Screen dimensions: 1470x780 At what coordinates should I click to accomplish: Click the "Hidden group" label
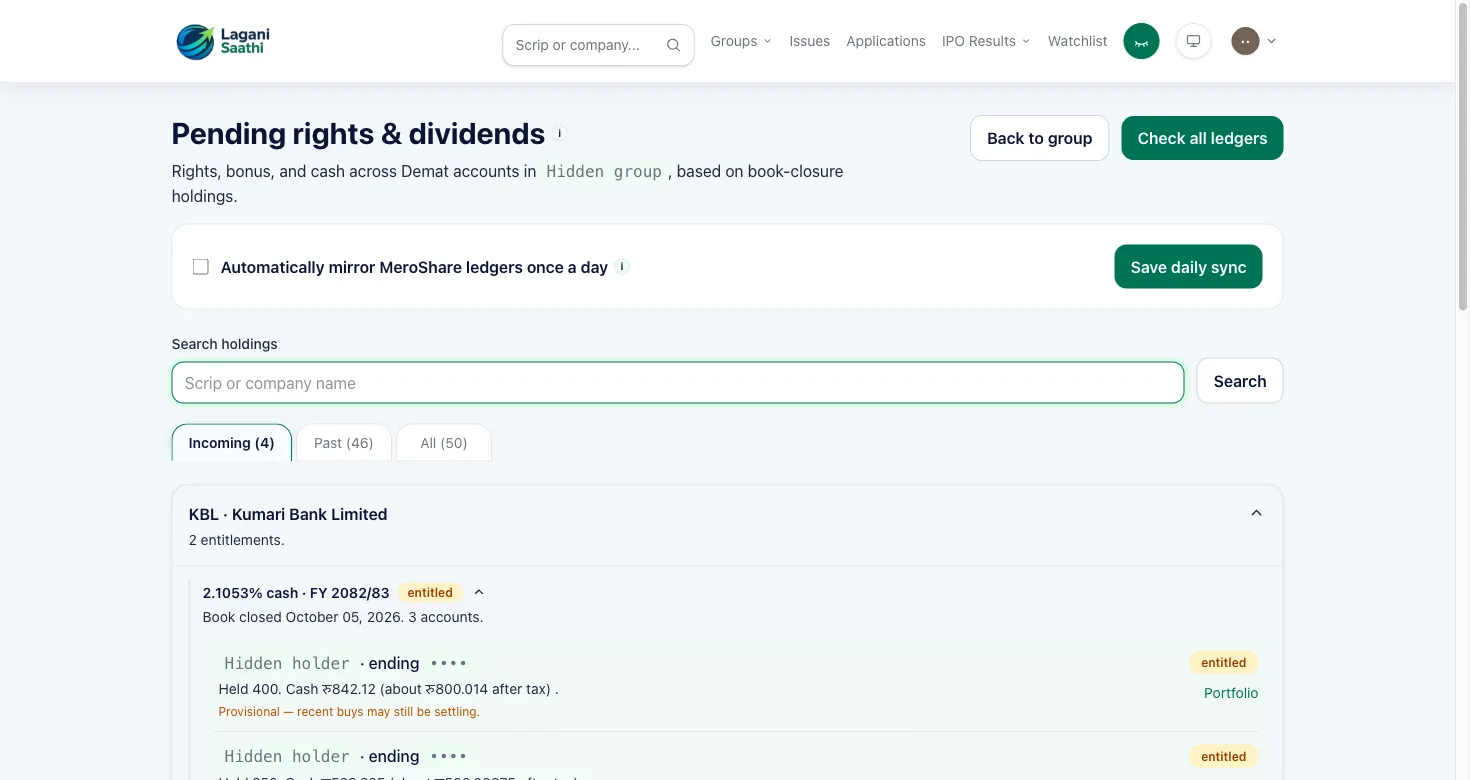coord(604,171)
